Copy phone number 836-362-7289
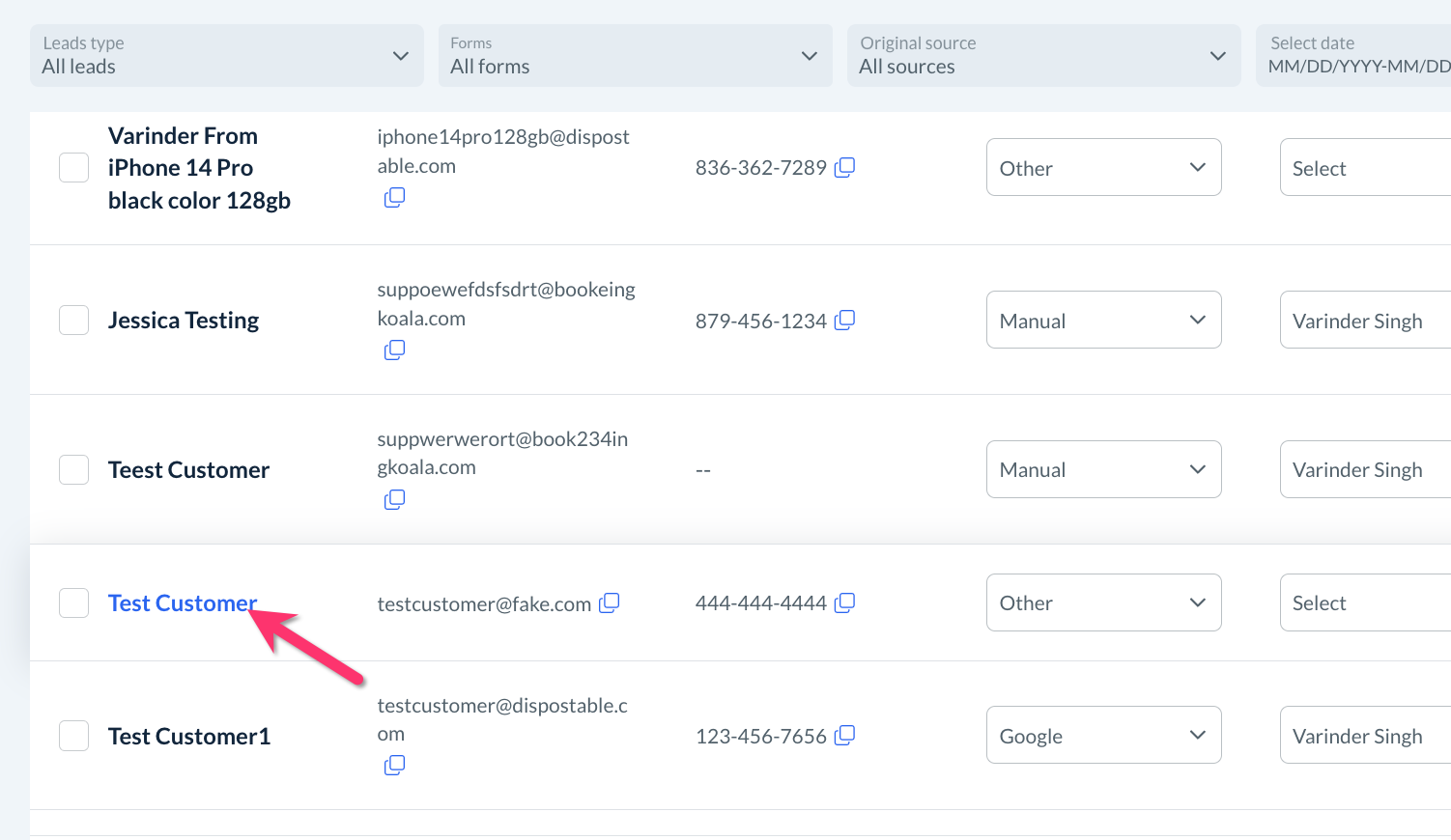1451x840 pixels. pos(845,167)
